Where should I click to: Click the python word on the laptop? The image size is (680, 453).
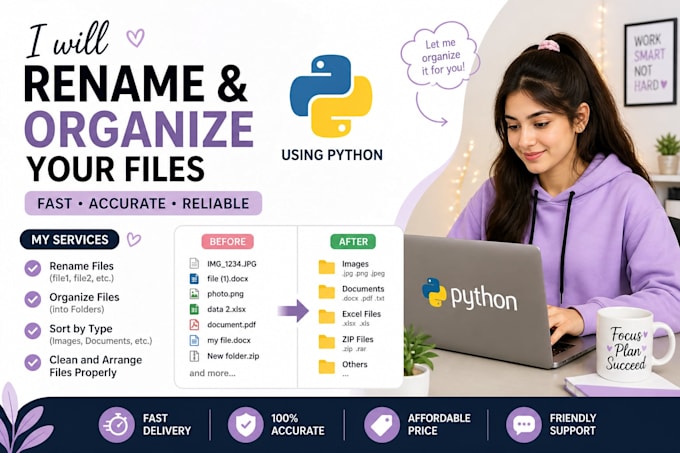click(484, 298)
